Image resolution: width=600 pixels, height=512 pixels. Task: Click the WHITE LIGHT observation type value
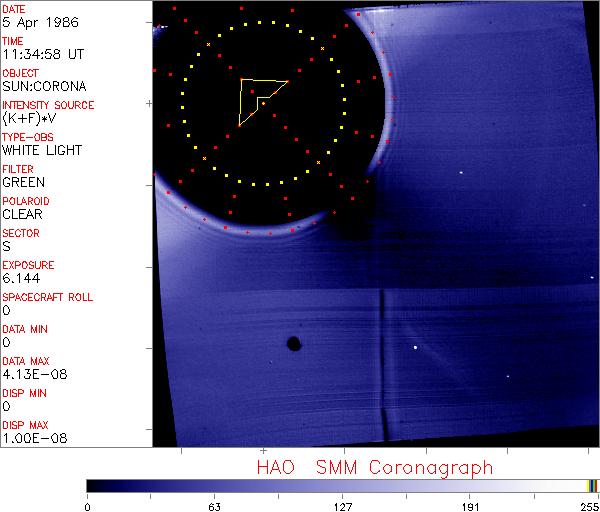[x=41, y=150]
